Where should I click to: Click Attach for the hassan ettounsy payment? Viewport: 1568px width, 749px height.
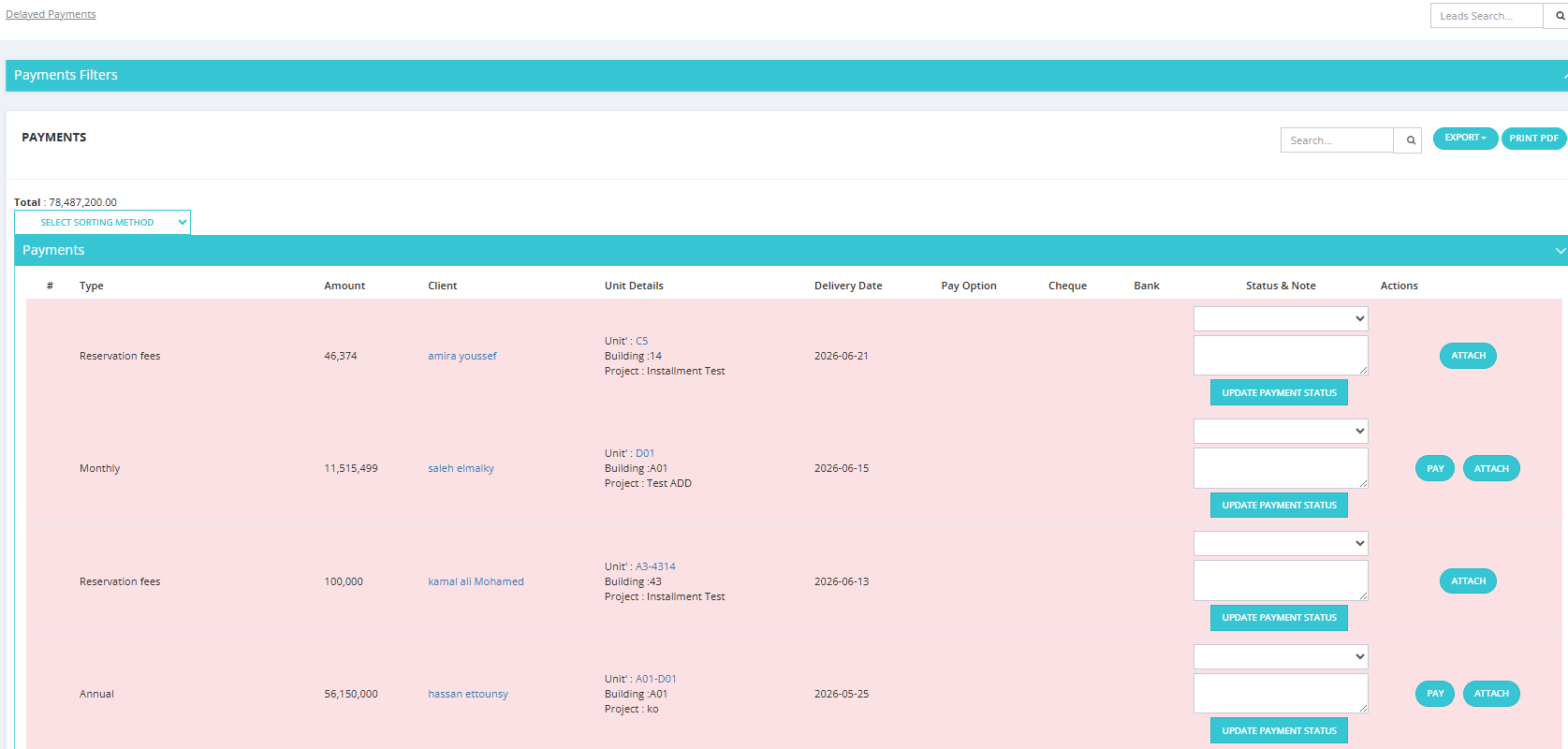click(x=1491, y=694)
